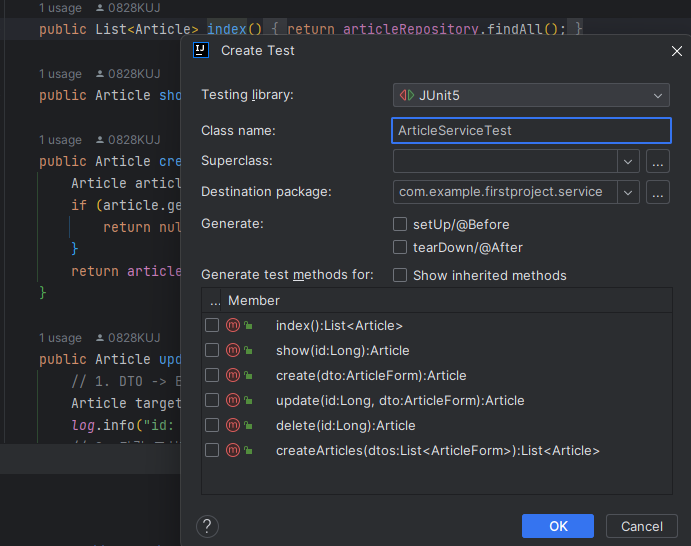Click the JUnit5 icon in Testing library

(407, 95)
